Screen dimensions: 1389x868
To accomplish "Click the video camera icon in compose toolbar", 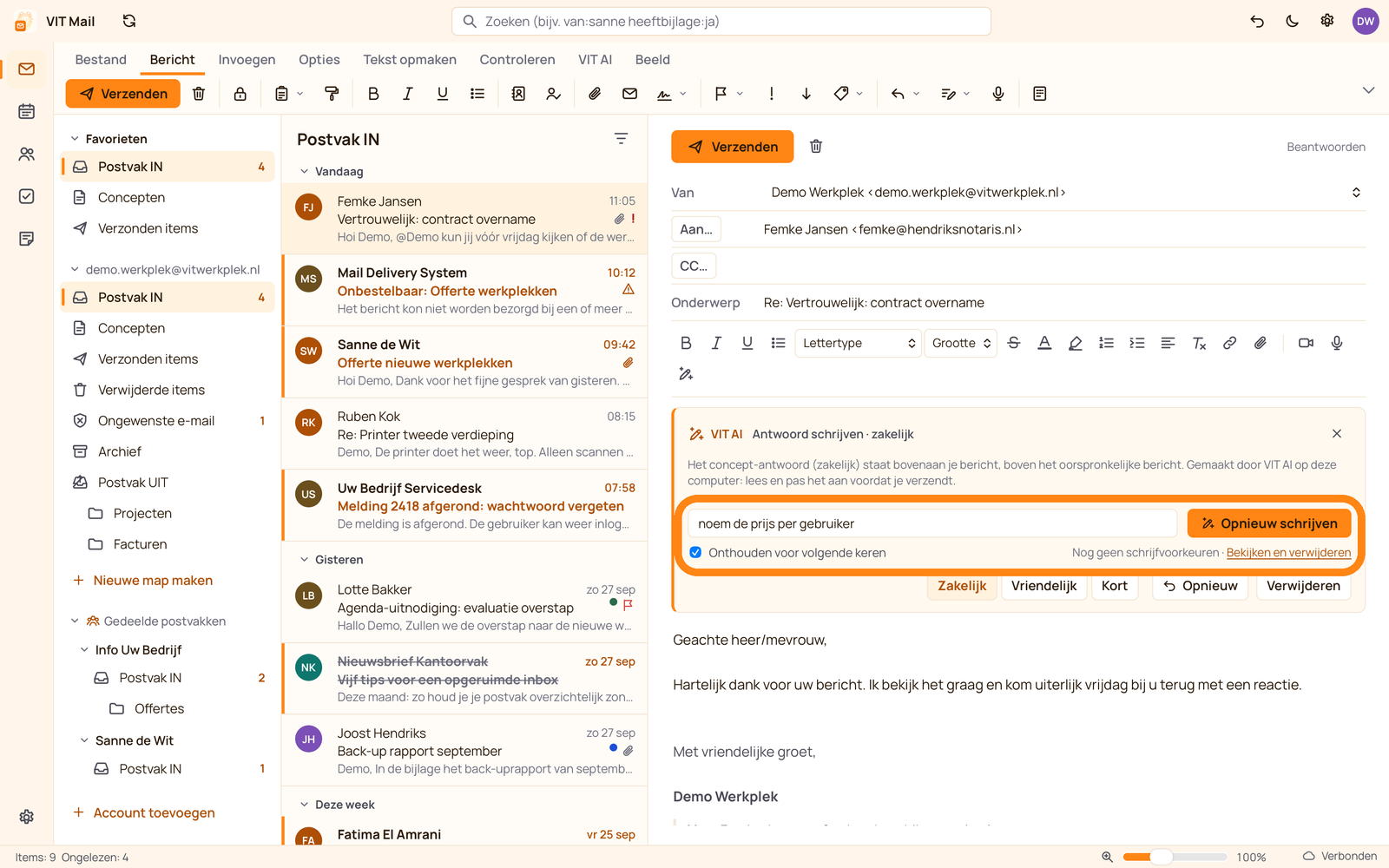I will (1306, 343).
